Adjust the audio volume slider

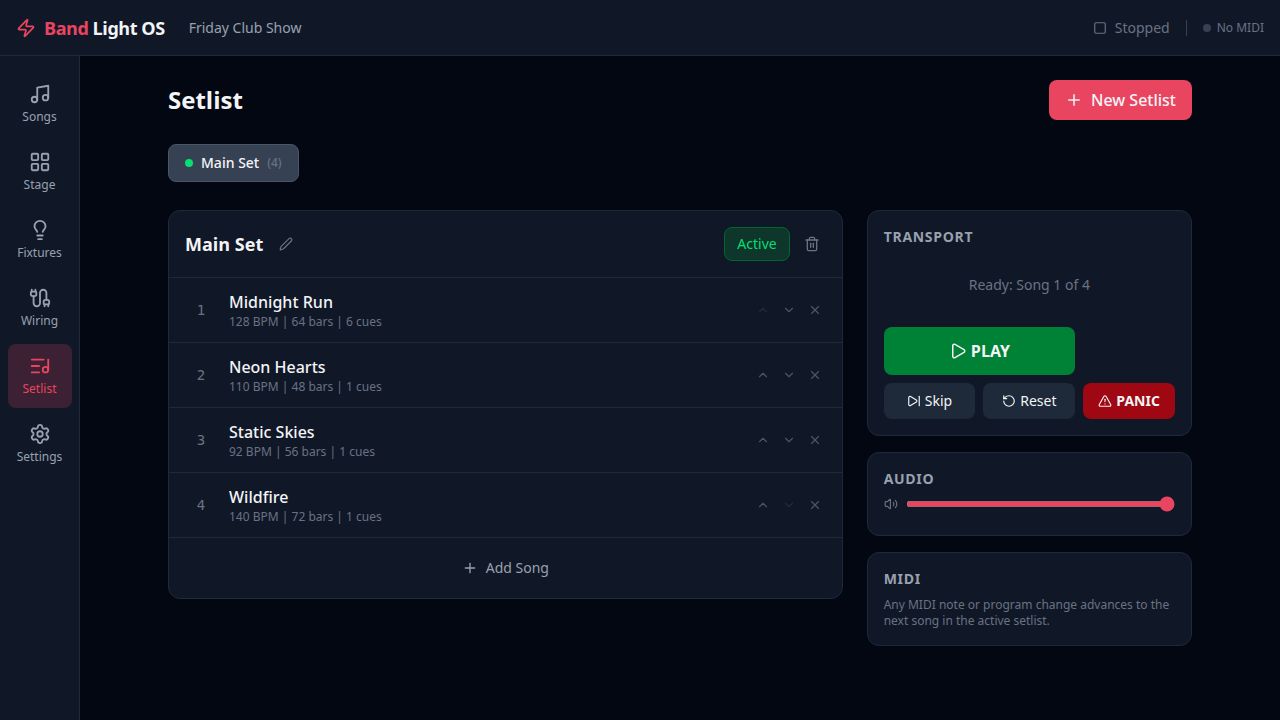click(x=1040, y=504)
